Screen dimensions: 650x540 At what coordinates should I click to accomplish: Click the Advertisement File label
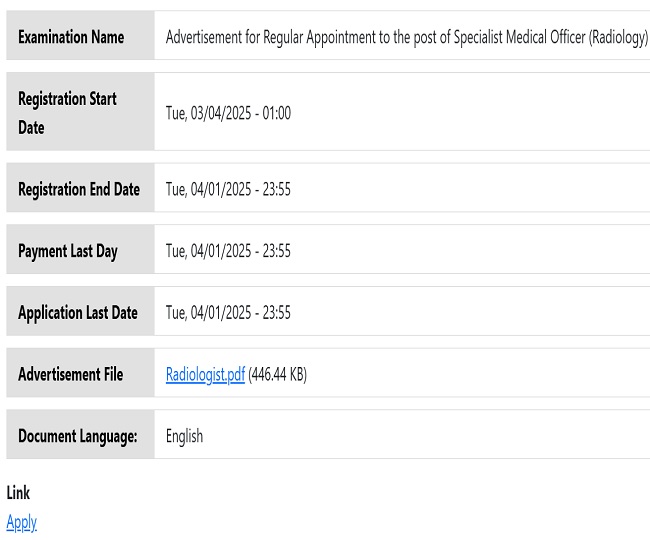(71, 375)
